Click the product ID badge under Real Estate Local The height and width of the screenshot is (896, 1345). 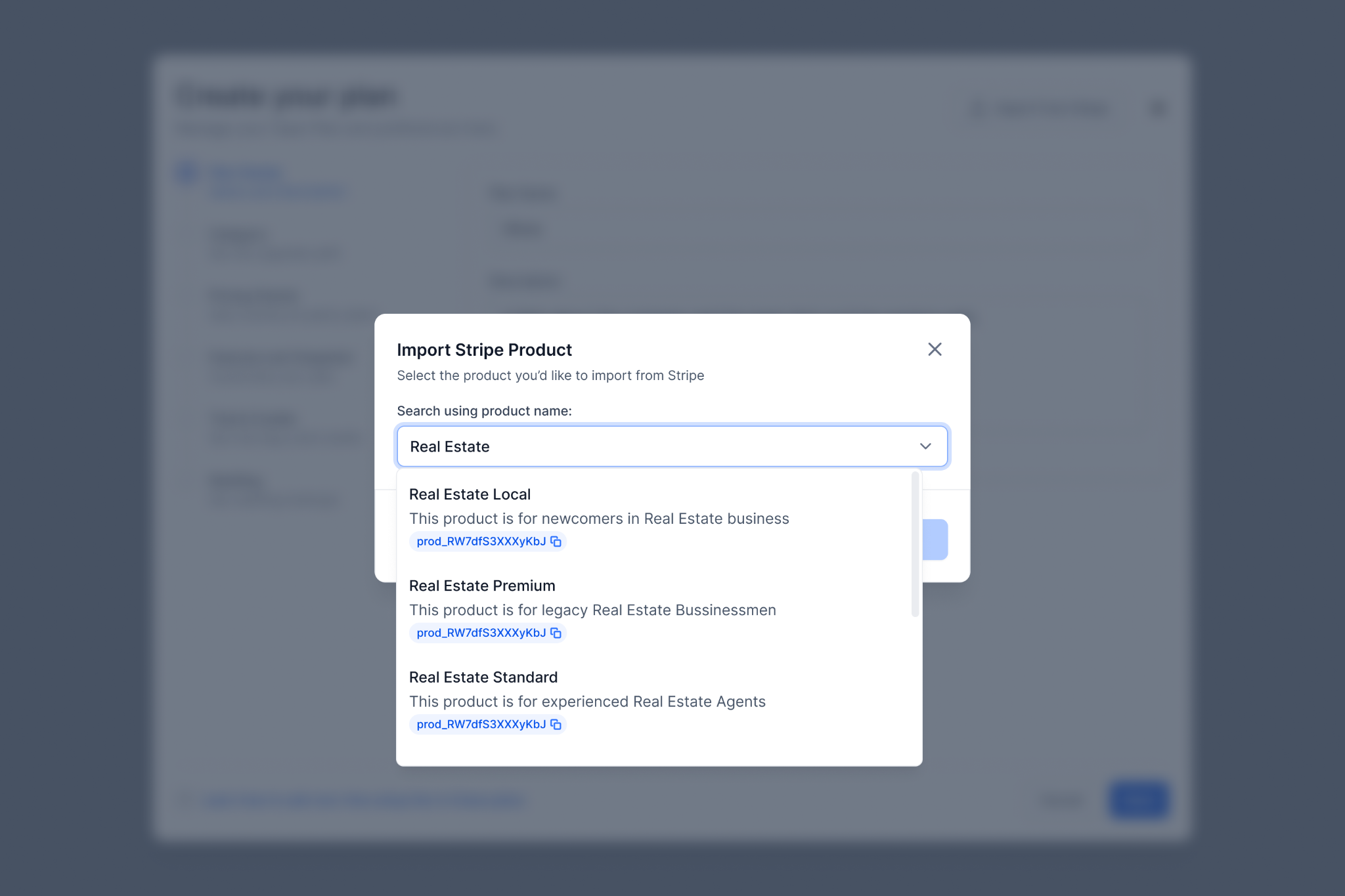tap(481, 542)
